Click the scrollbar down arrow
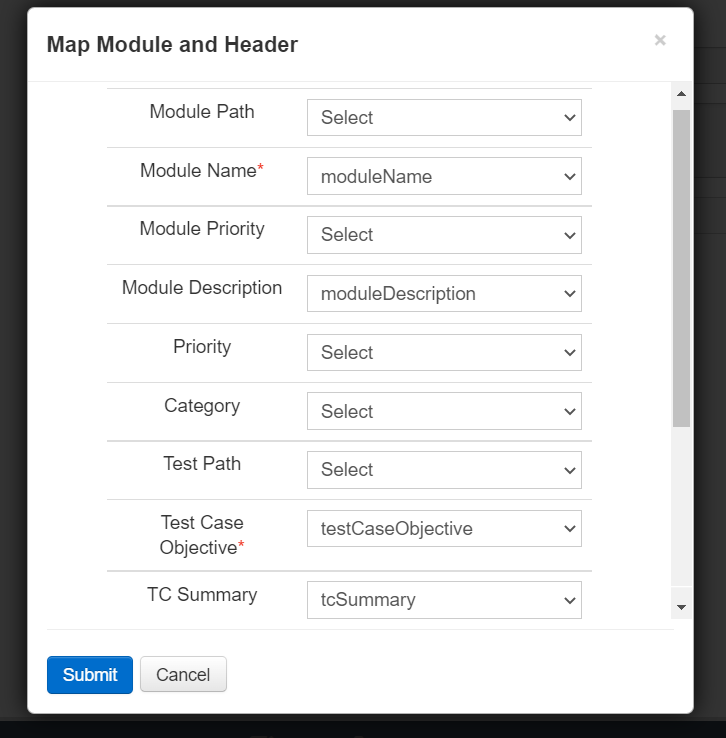 point(681,607)
